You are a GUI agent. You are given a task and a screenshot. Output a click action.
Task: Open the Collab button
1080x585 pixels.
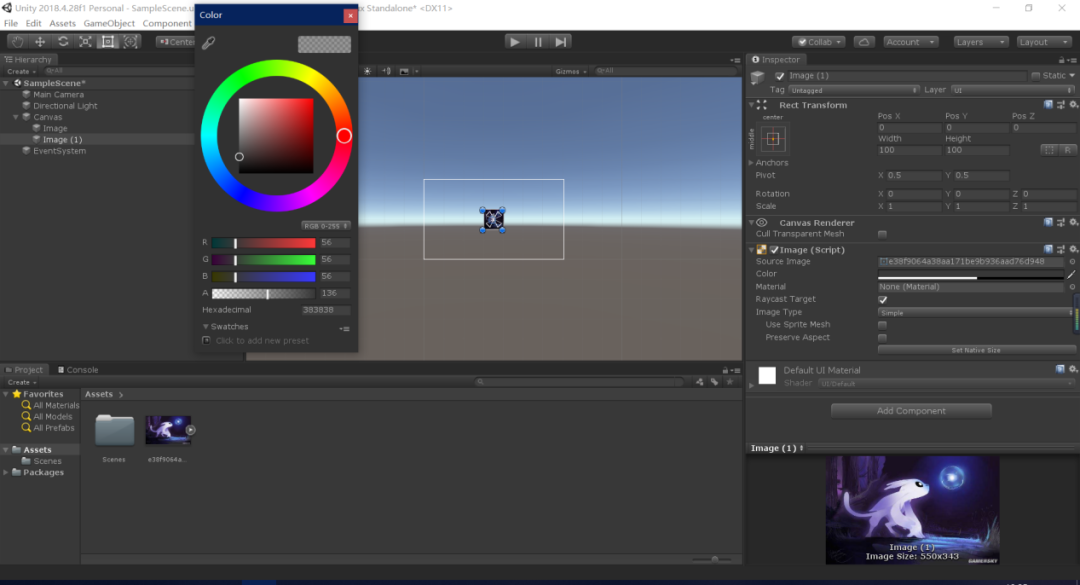coord(818,42)
